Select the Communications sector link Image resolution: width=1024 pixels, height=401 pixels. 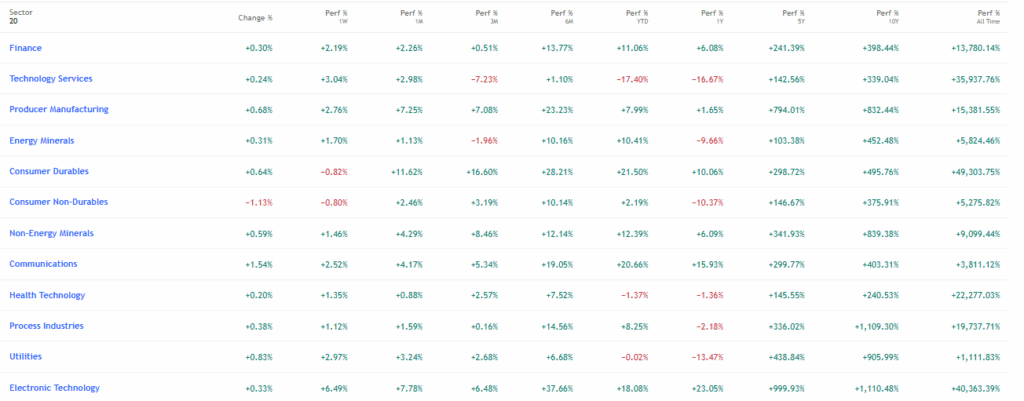pos(43,264)
